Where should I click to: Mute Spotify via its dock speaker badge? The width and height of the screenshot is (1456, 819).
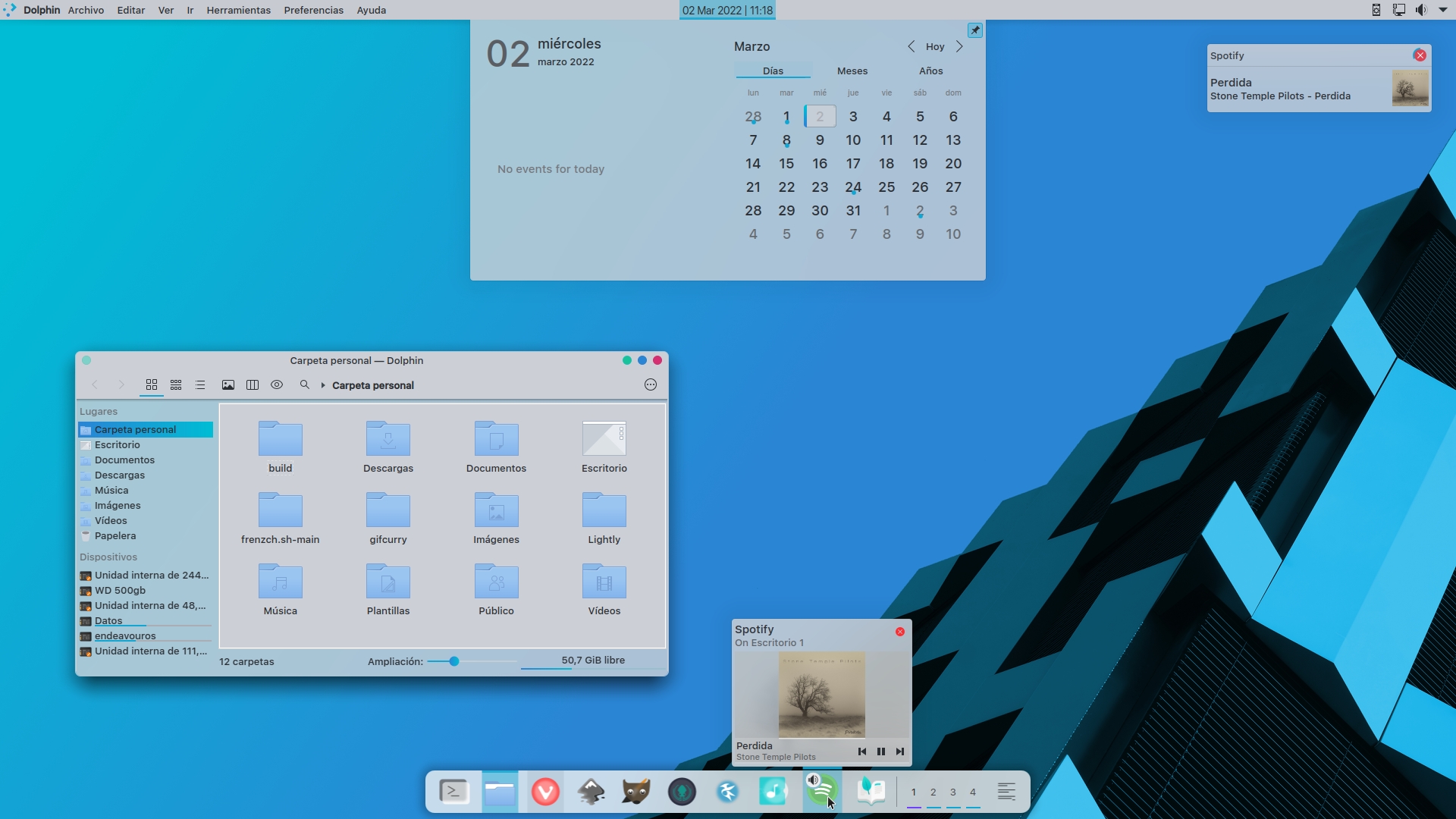pos(813,780)
